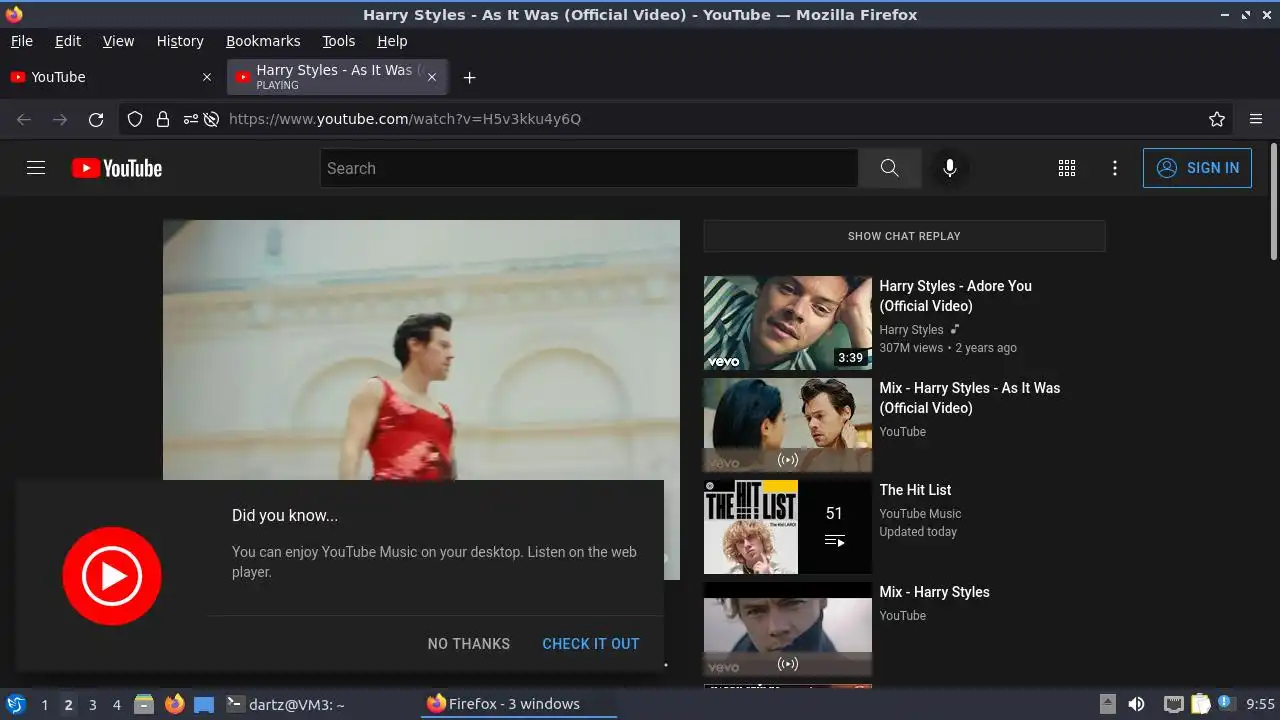1280x720 pixels.
Task: Click SHOW CHAT REPLAY button
Action: pyautogui.click(x=904, y=236)
